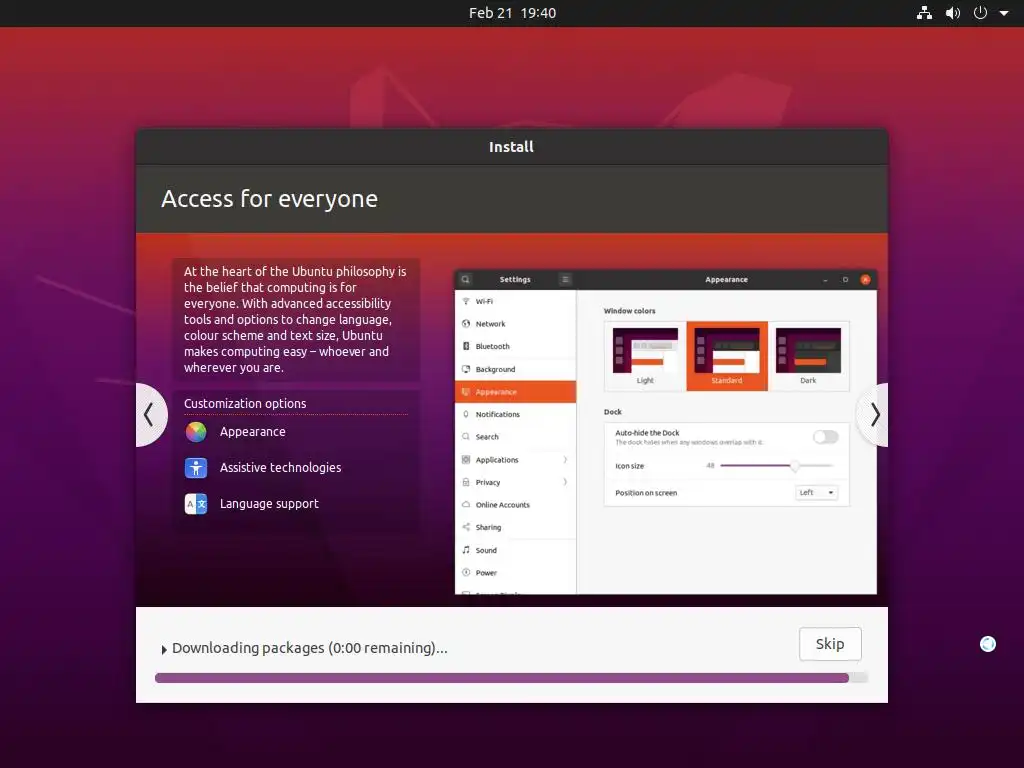Click the Bluetooth icon in sidebar
Viewport: 1024px width, 768px height.
click(466, 346)
